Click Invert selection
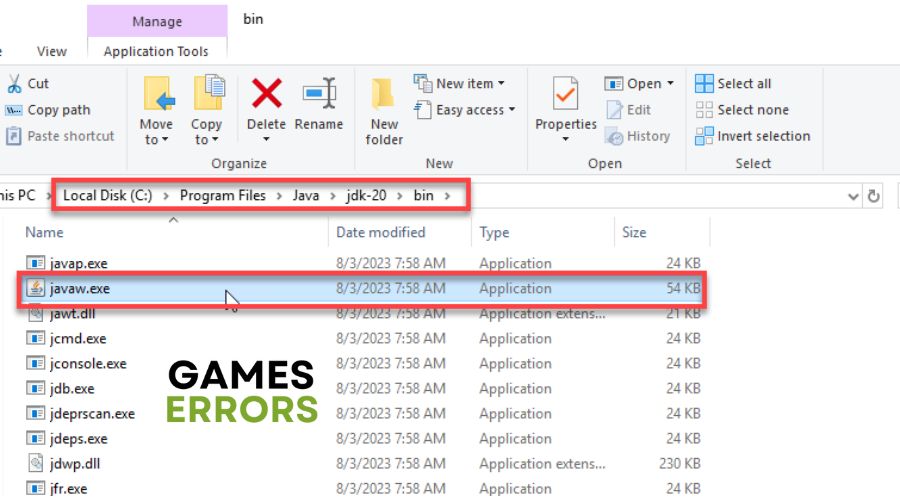 [753, 136]
